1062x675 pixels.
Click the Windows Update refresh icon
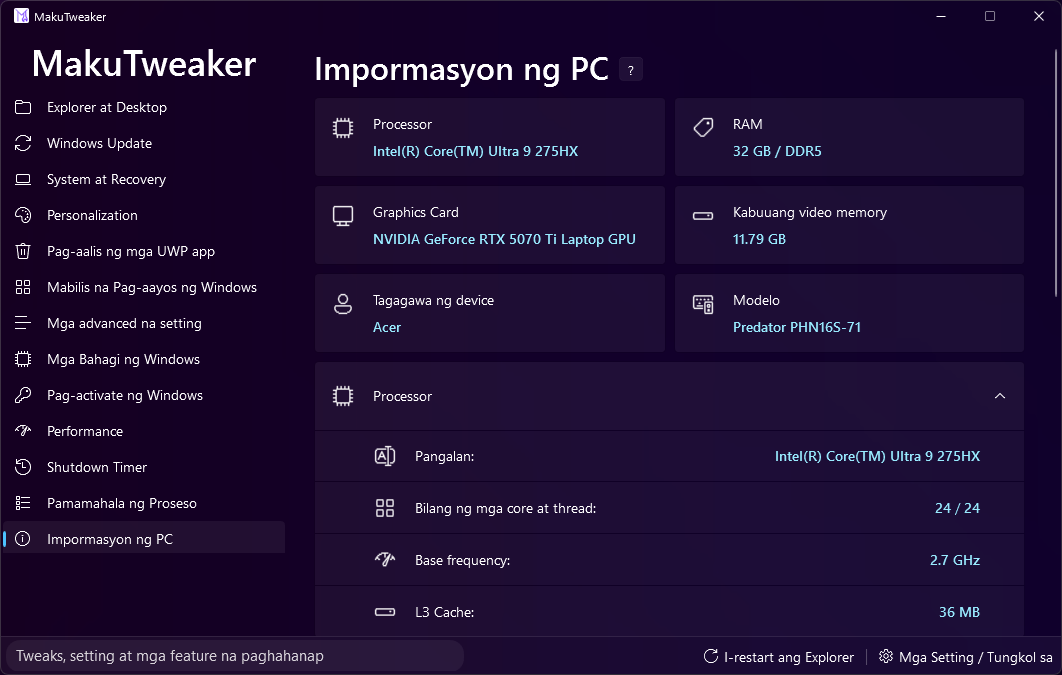click(23, 143)
